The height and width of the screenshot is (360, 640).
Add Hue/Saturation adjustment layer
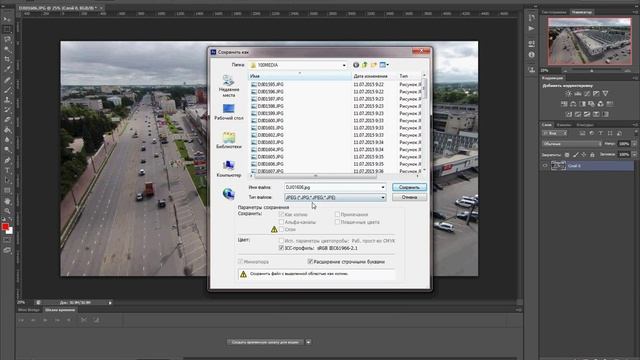coord(564,104)
